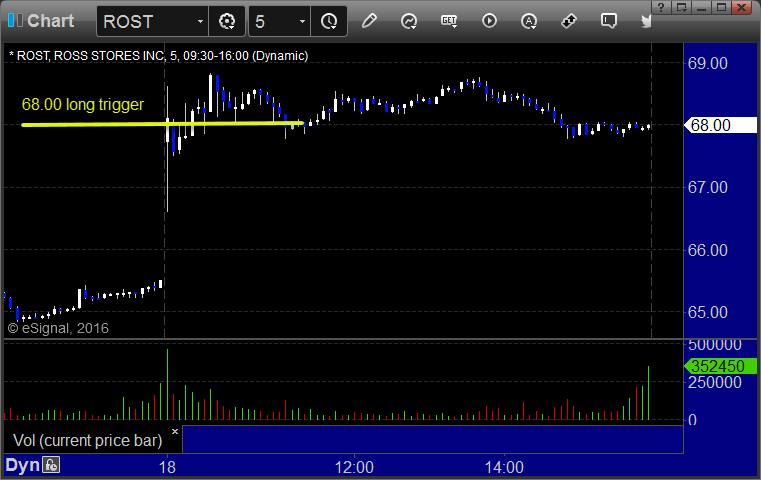Open the GET tools dropdown icon
Image resolution: width=761 pixels, height=480 pixels.
point(449,21)
